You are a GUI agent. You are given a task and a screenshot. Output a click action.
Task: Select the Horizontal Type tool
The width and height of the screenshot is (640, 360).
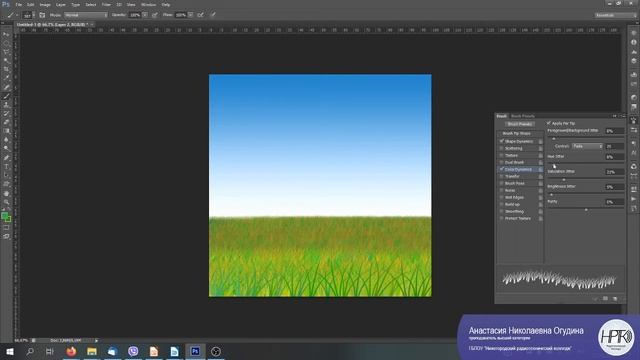6,167
